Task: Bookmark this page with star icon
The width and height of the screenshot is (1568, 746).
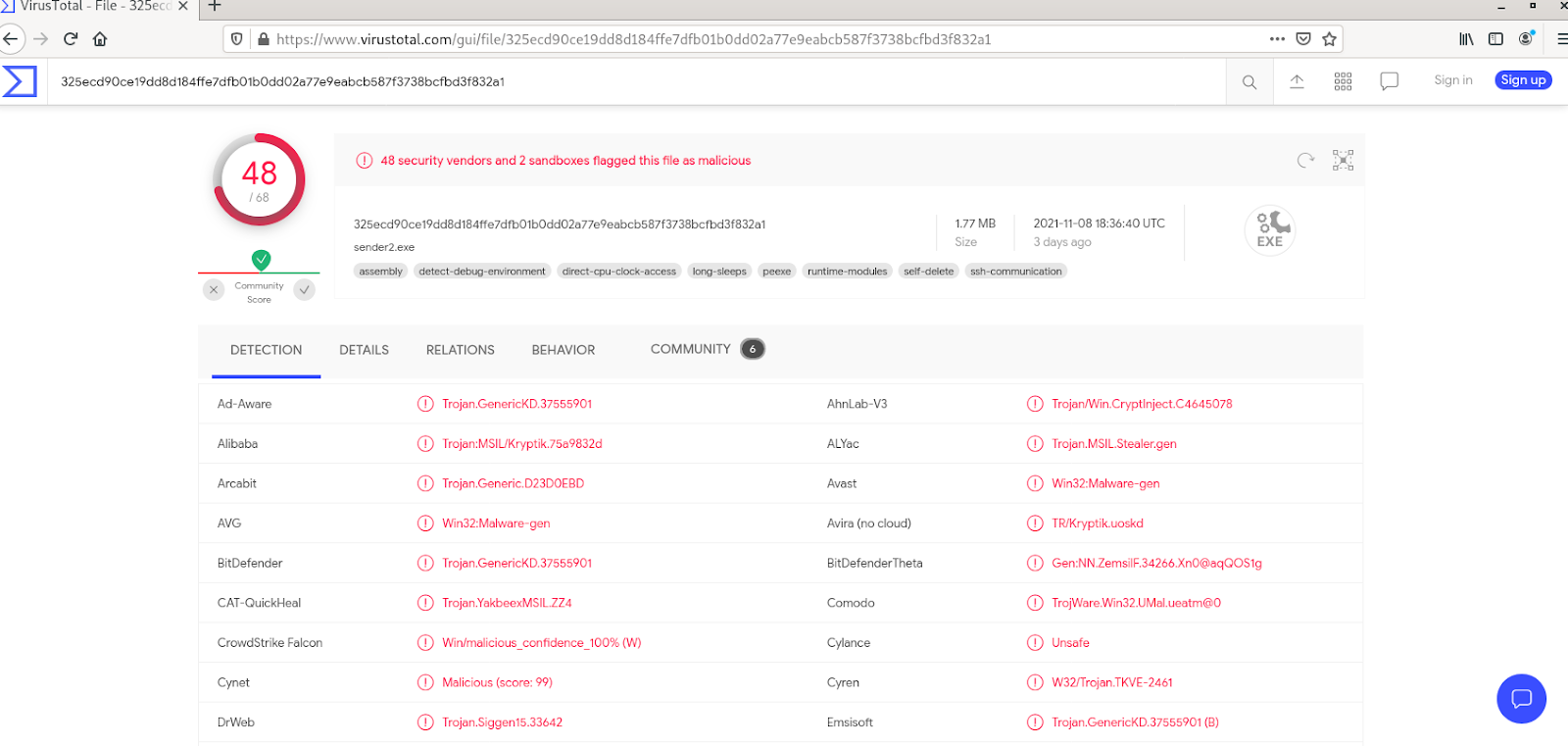Action: coord(1329,39)
